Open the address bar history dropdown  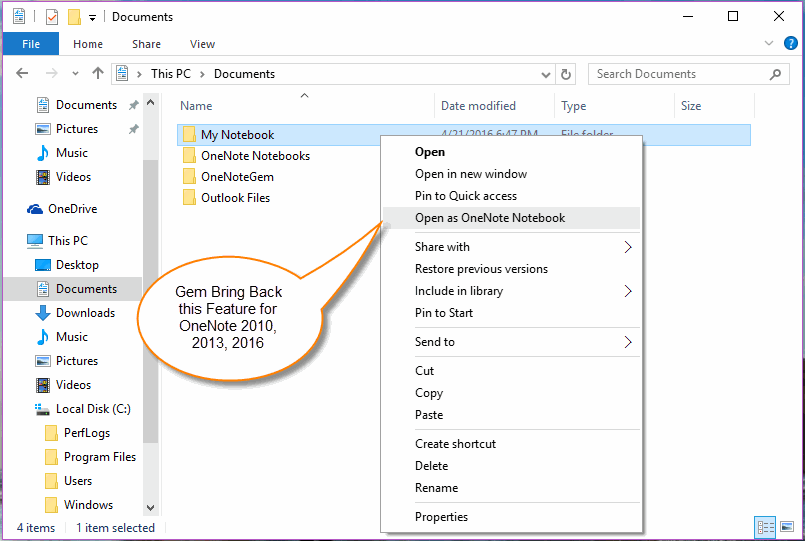click(546, 75)
